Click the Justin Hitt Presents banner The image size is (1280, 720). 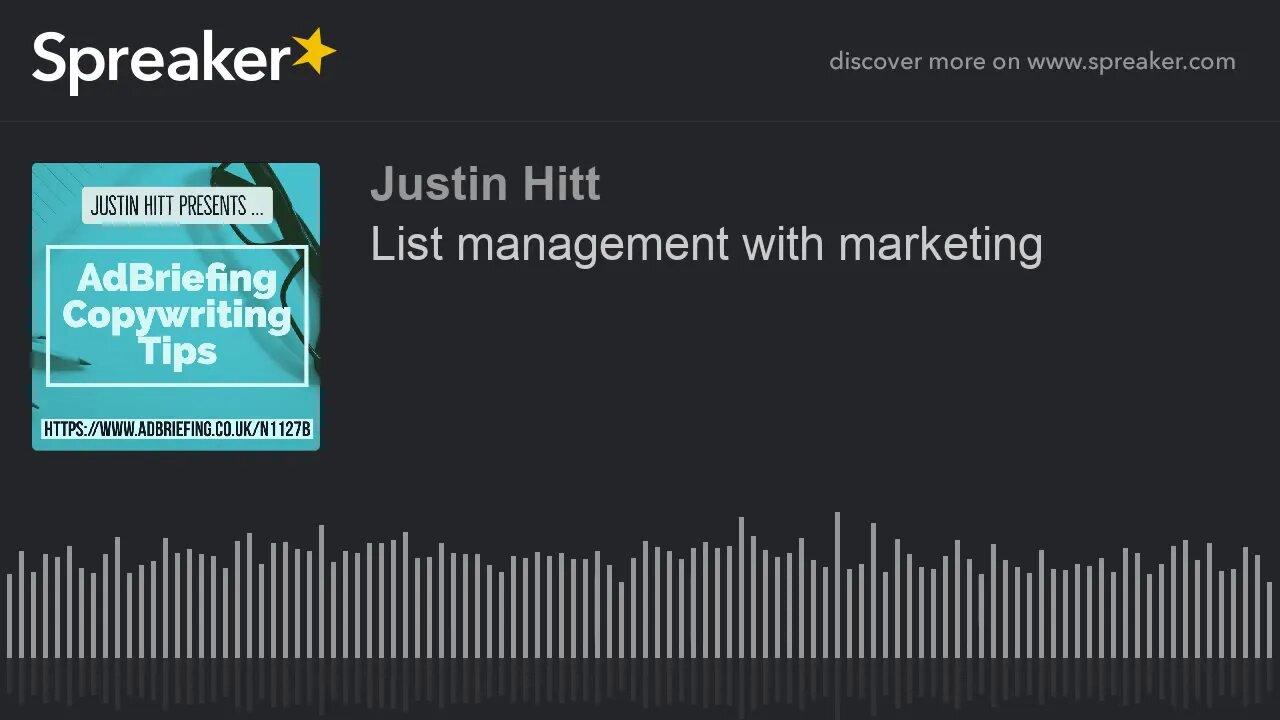pos(177,206)
